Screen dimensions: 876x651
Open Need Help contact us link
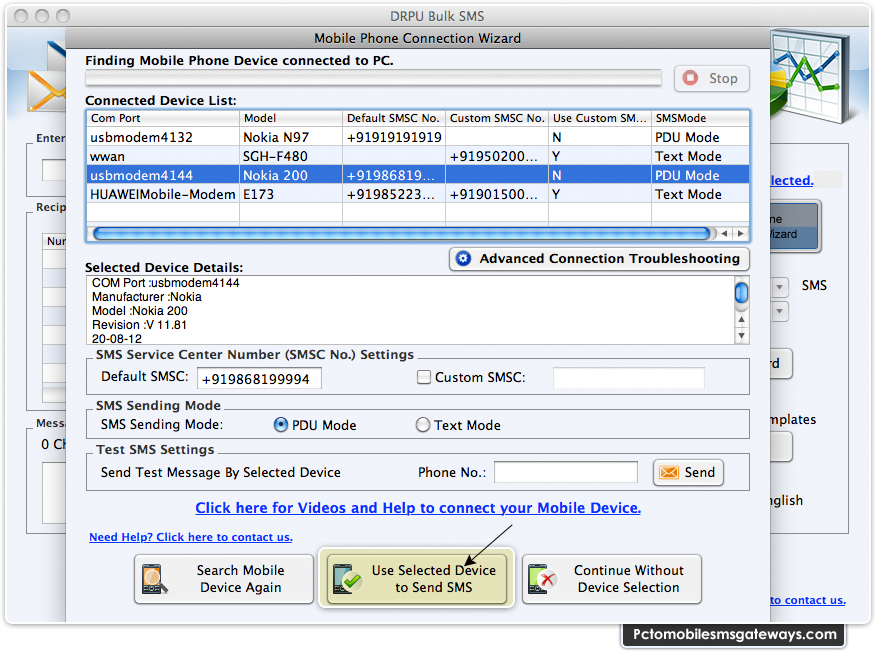coord(191,537)
